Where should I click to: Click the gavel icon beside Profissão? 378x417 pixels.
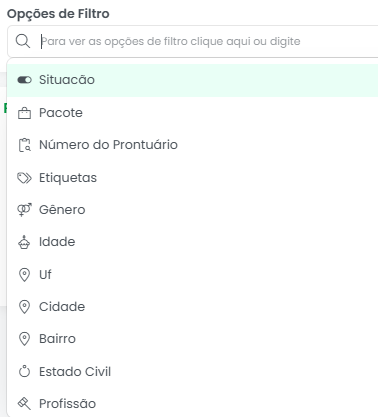coord(24,404)
